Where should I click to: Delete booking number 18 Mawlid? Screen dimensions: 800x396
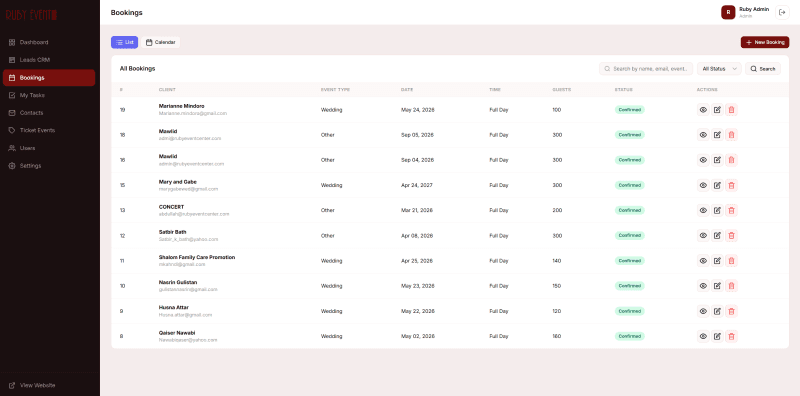(x=731, y=135)
